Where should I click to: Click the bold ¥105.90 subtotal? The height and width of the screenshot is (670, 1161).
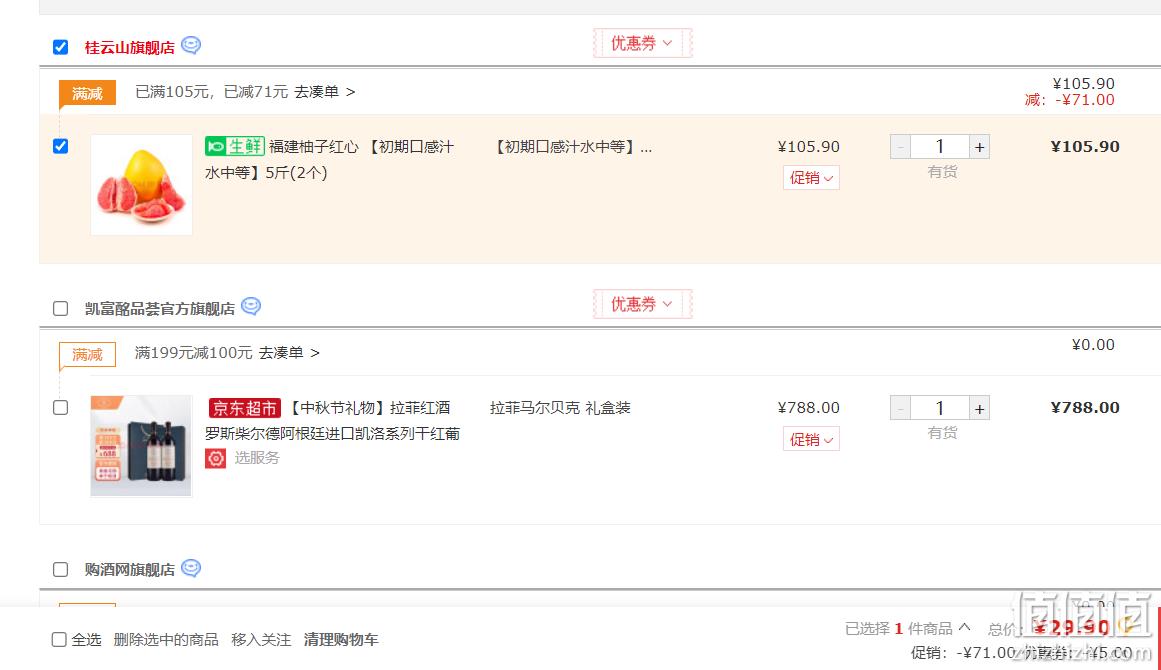pos(1085,146)
